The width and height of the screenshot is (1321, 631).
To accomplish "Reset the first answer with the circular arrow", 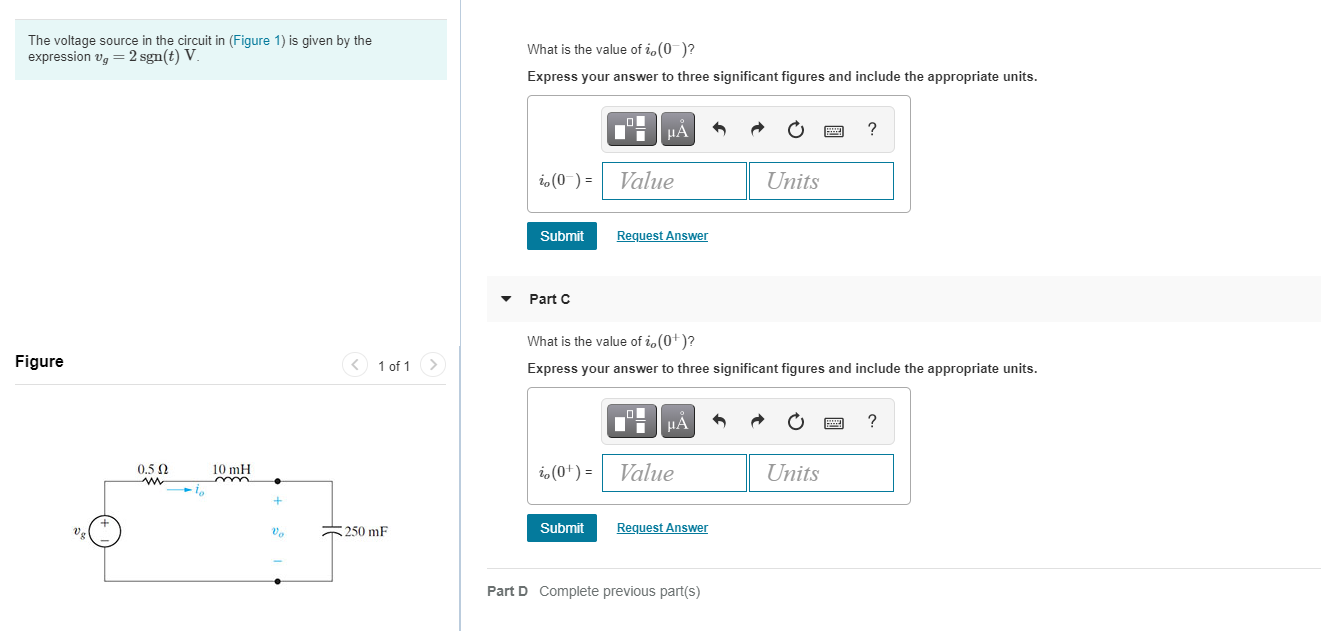I will [x=795, y=130].
